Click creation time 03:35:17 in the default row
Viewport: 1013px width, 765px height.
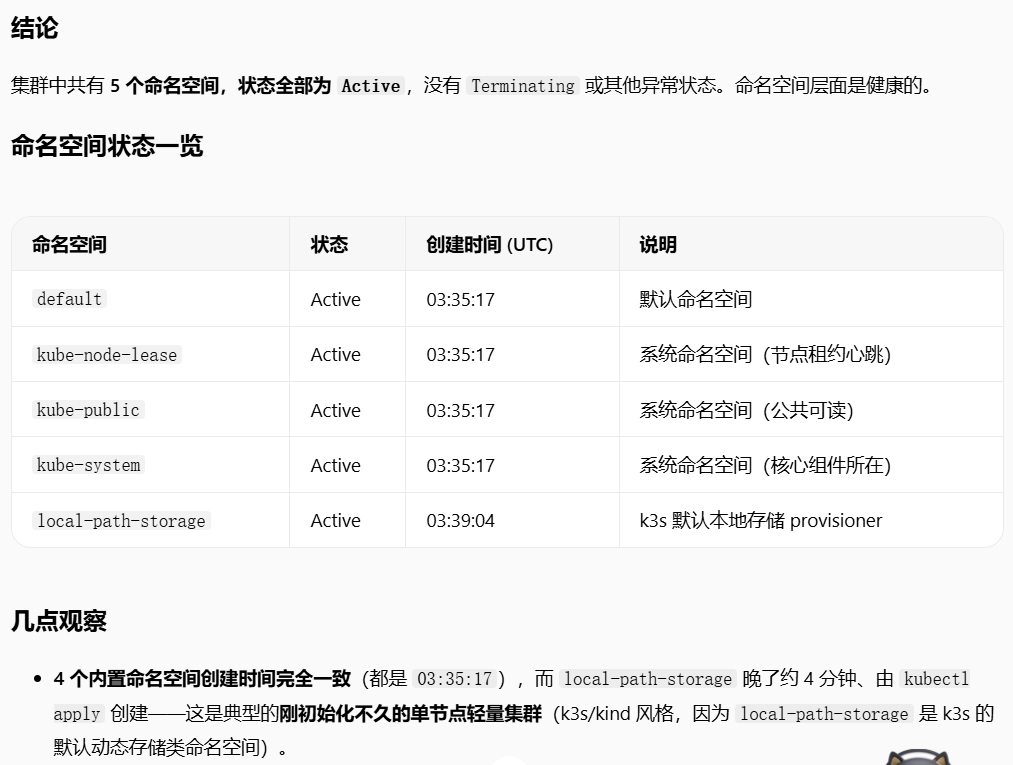(x=461, y=299)
